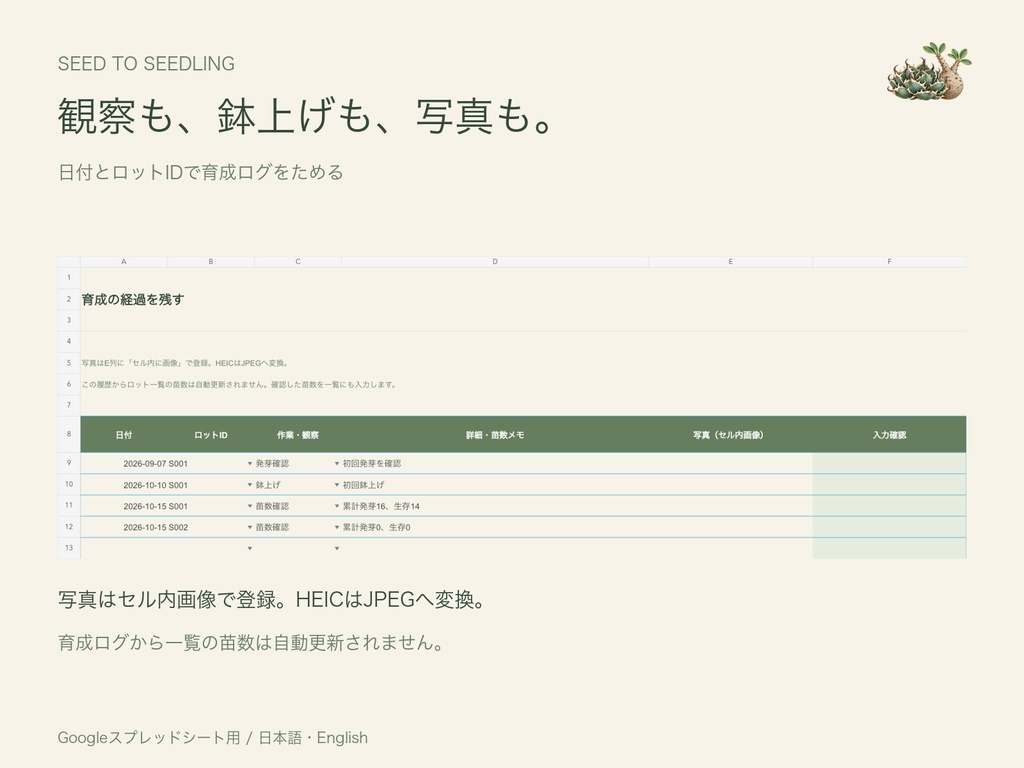Open dropdown arrow beside 発芽確認 in row 9
This screenshot has width=1024, height=768.
(249, 464)
